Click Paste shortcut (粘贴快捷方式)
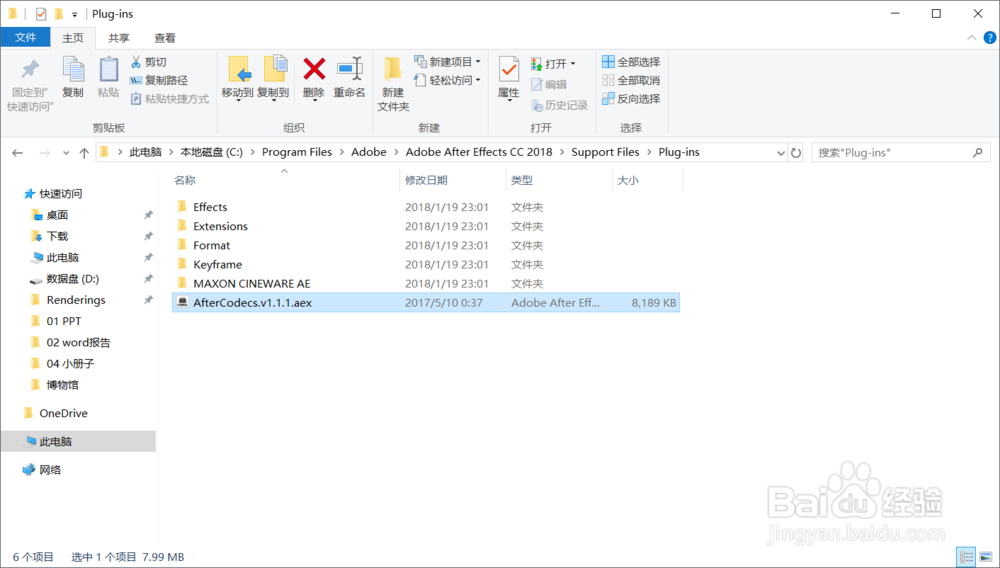Image resolution: width=1000 pixels, height=568 pixels. coord(170,99)
